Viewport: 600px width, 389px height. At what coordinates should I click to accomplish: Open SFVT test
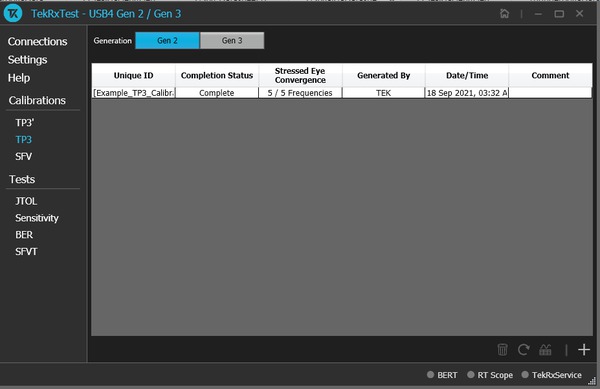[x=26, y=252]
